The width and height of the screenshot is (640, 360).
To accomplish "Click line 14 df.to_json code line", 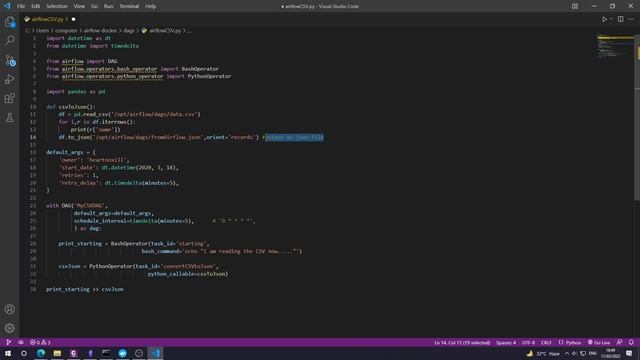I will coord(184,137).
